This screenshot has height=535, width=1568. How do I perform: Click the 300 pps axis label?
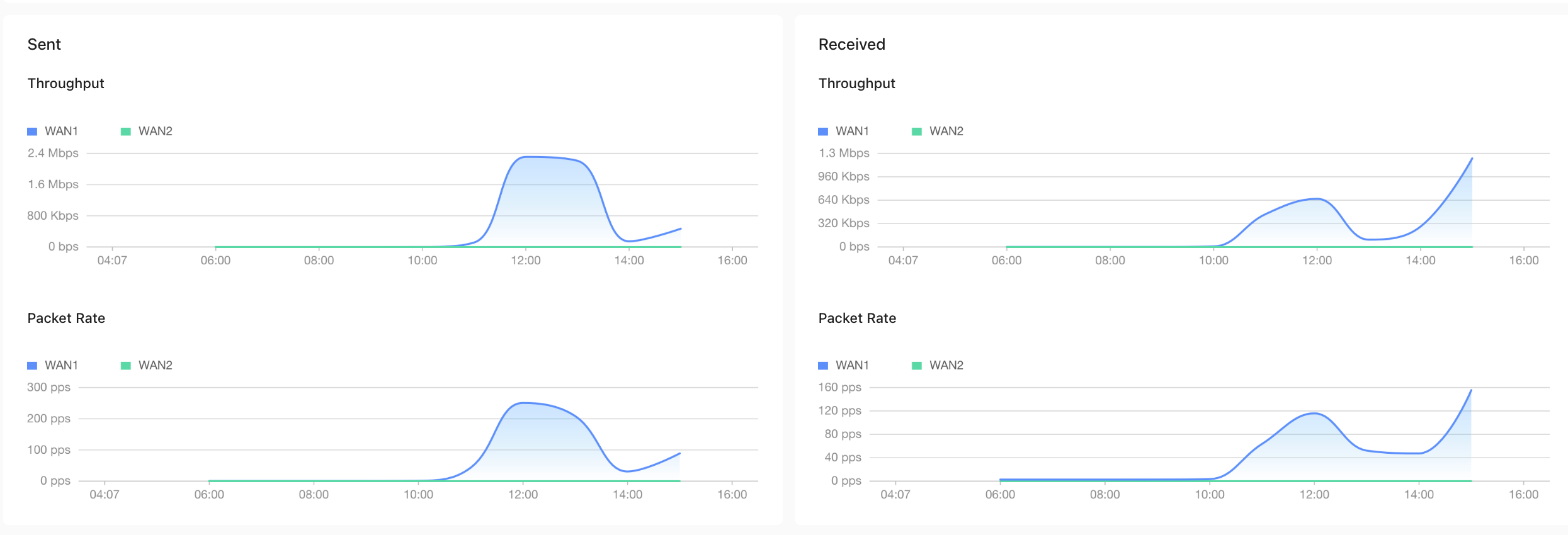48,387
